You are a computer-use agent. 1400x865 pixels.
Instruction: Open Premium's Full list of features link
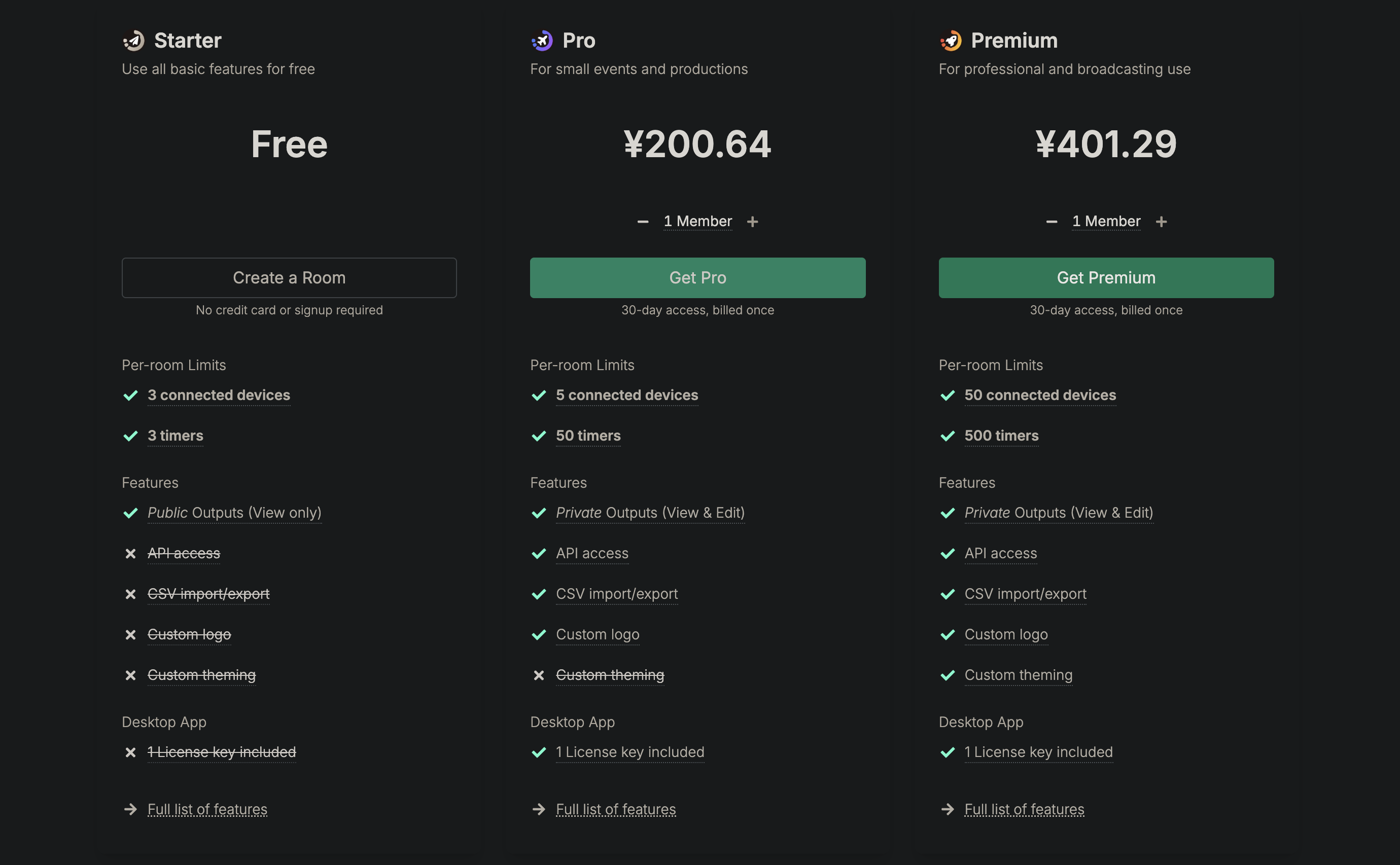pos(1024,809)
